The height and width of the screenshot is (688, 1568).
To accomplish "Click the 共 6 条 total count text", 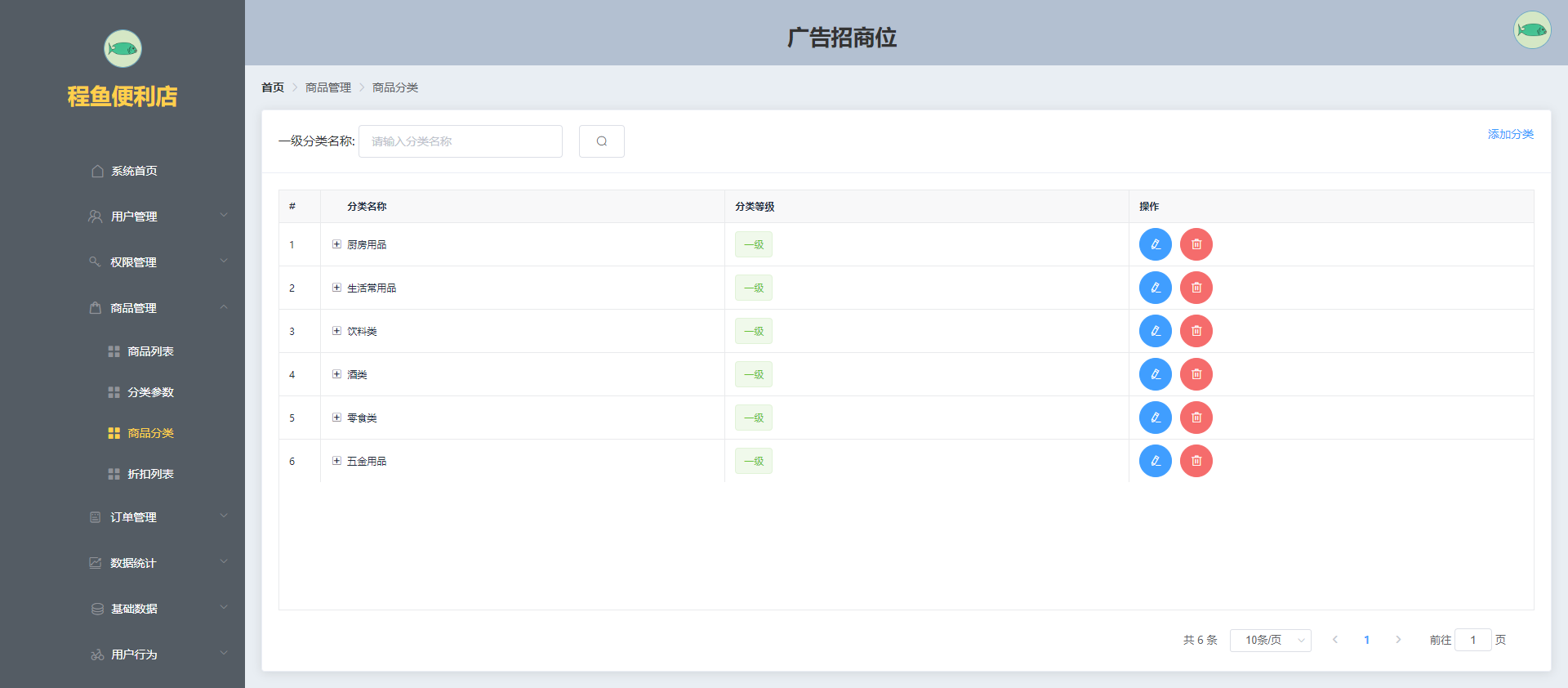I will (x=1200, y=640).
